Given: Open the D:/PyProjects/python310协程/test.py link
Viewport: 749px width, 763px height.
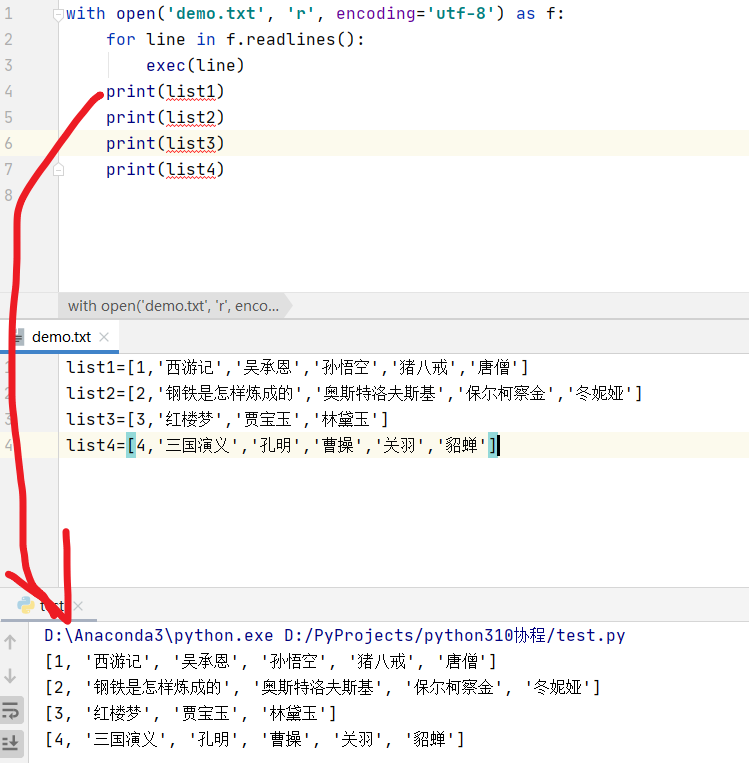Looking at the screenshot, I should (x=455, y=636).
